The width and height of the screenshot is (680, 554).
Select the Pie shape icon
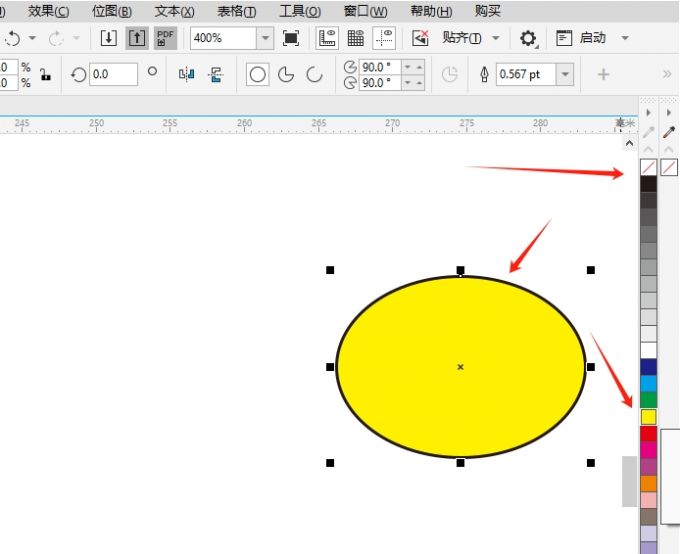pos(286,75)
